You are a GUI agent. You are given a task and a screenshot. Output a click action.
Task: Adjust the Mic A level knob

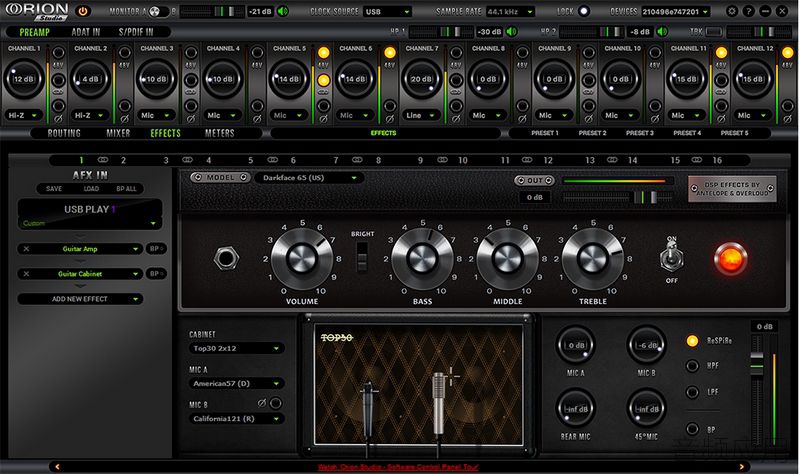pyautogui.click(x=576, y=345)
